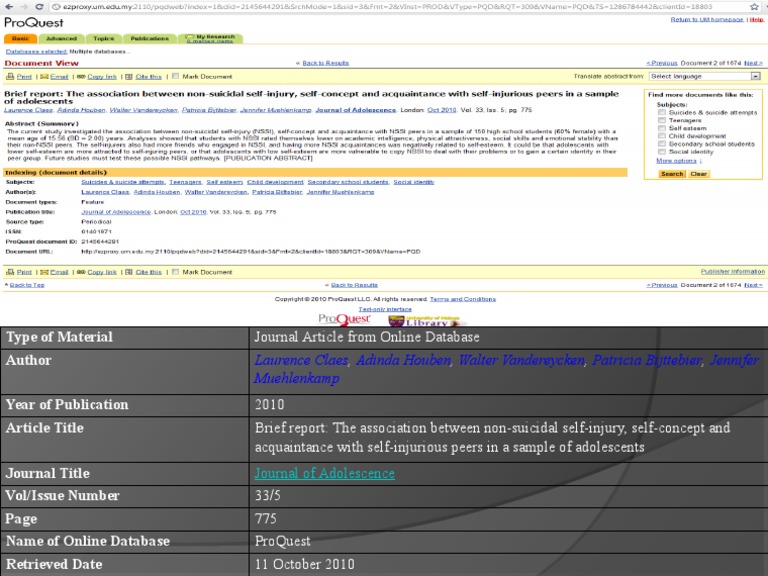Click the Return to UM homepage link
Image resolution: width=768 pixels, height=576 pixels.
coord(707,20)
